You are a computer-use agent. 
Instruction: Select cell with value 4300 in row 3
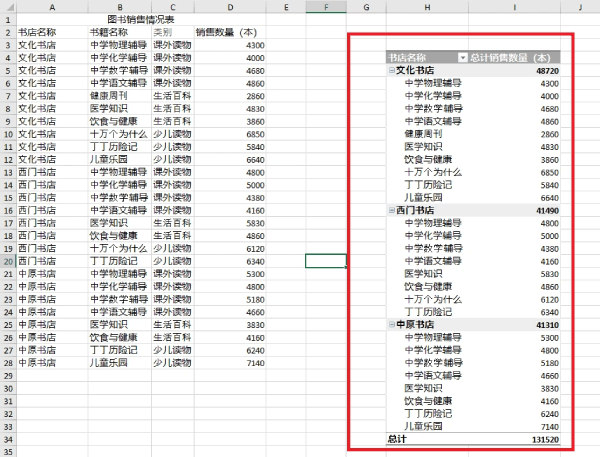point(230,45)
